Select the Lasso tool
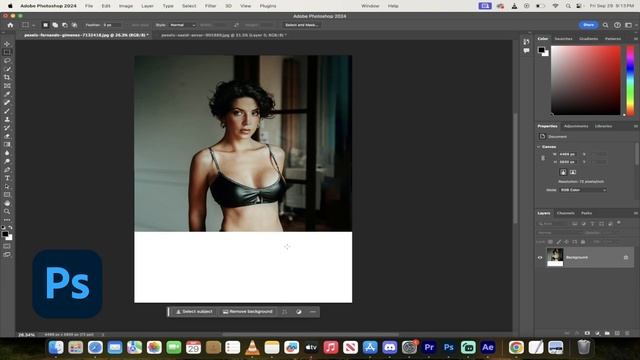This screenshot has height=360, width=640. [7, 60]
